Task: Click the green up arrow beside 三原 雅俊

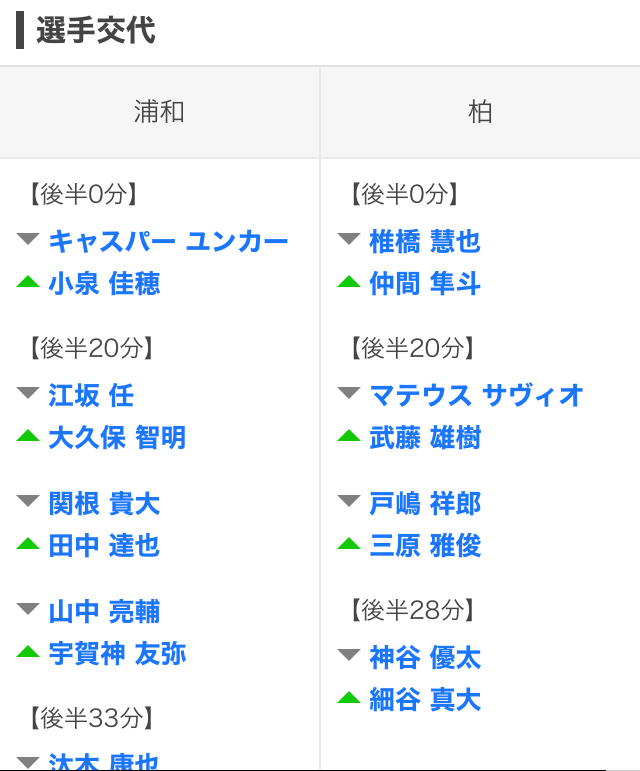Action: click(x=349, y=544)
